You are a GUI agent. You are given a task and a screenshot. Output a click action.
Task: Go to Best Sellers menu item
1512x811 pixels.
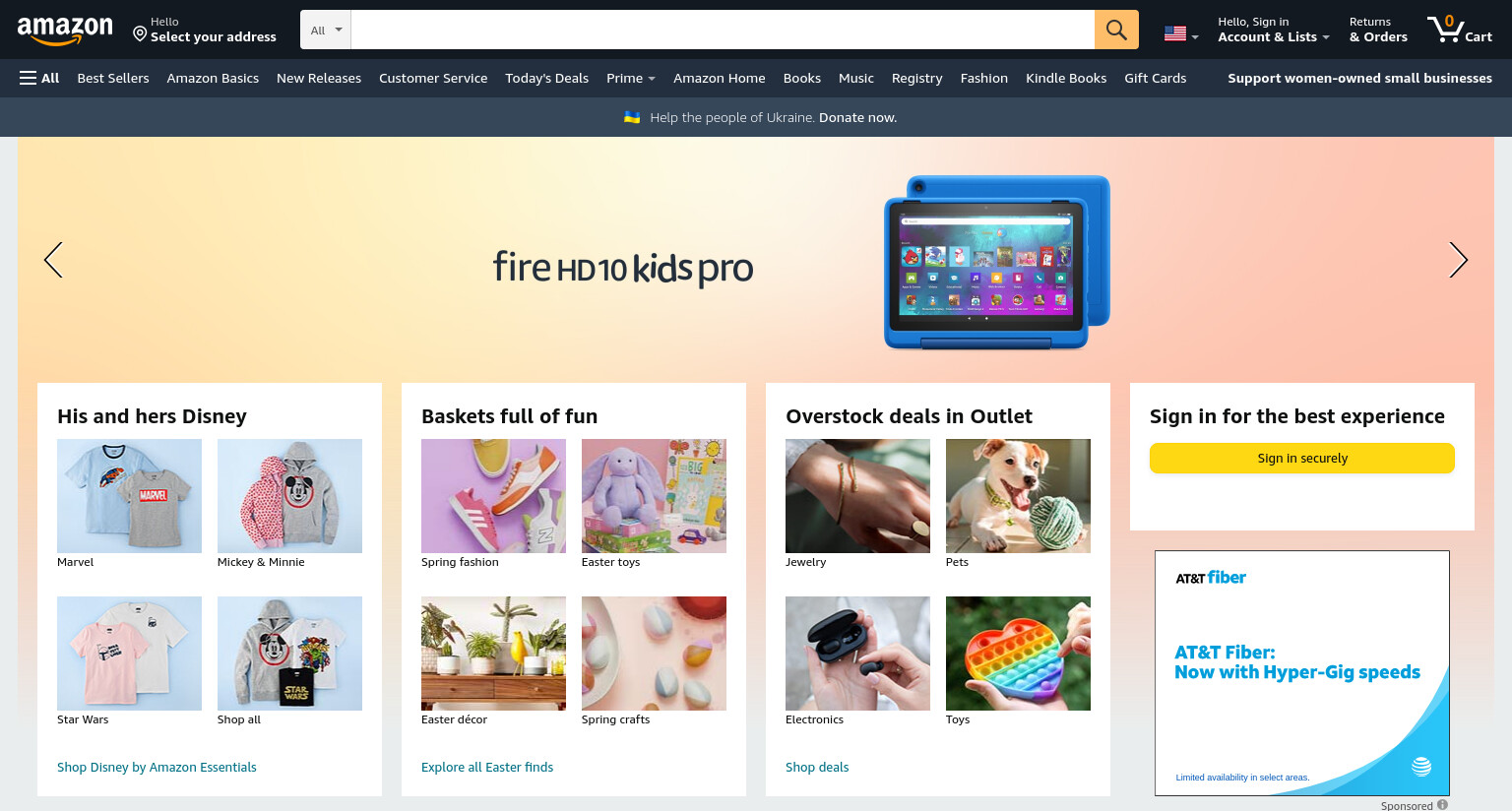pos(113,78)
